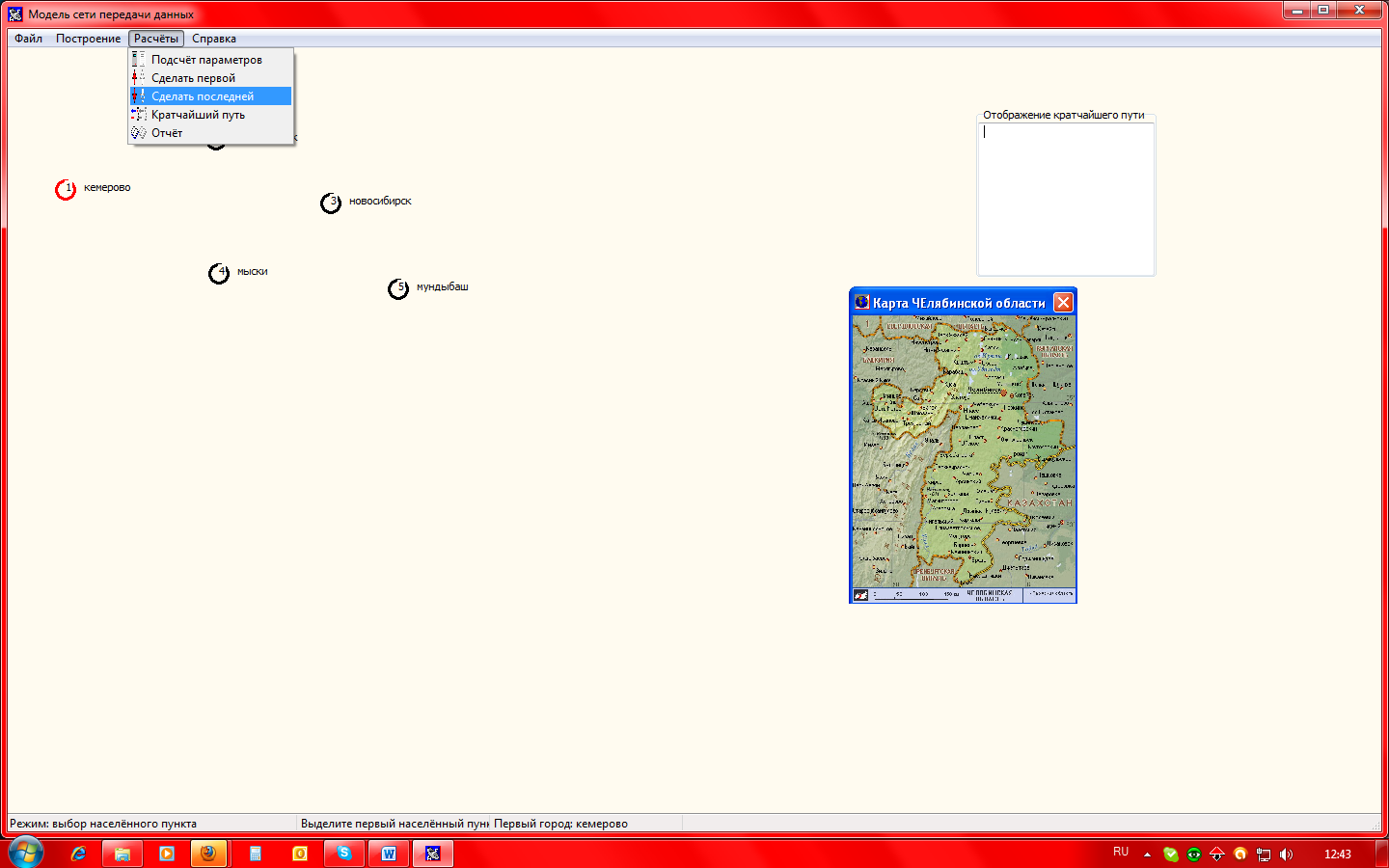Pick the Мундыбаш node circle 5
The height and width of the screenshot is (868, 1389).
(x=398, y=289)
